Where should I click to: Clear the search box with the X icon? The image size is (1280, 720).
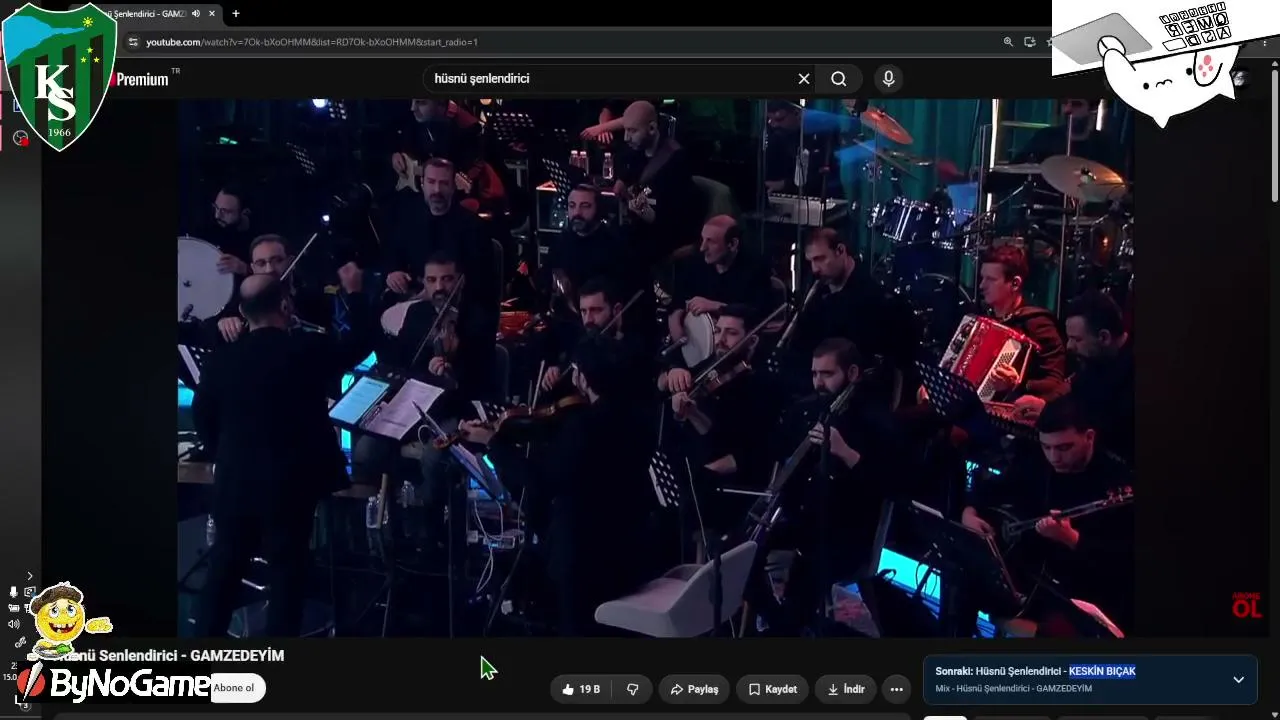[x=804, y=79]
